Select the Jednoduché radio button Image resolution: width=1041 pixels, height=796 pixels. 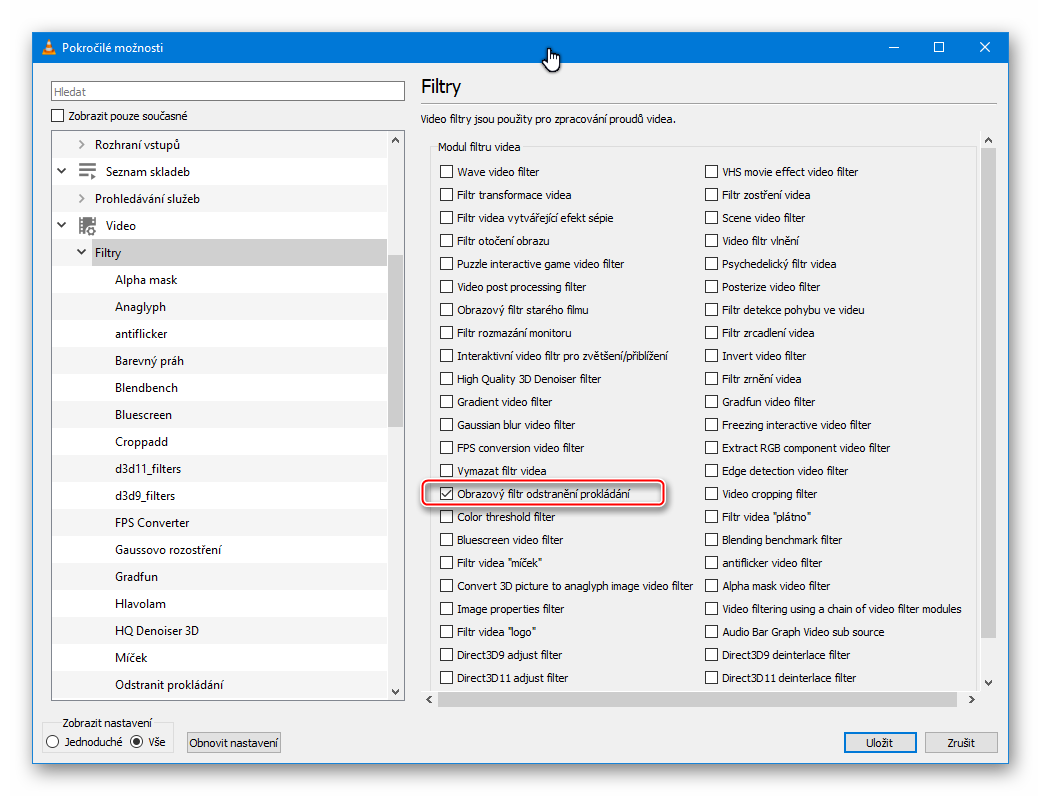[53, 742]
